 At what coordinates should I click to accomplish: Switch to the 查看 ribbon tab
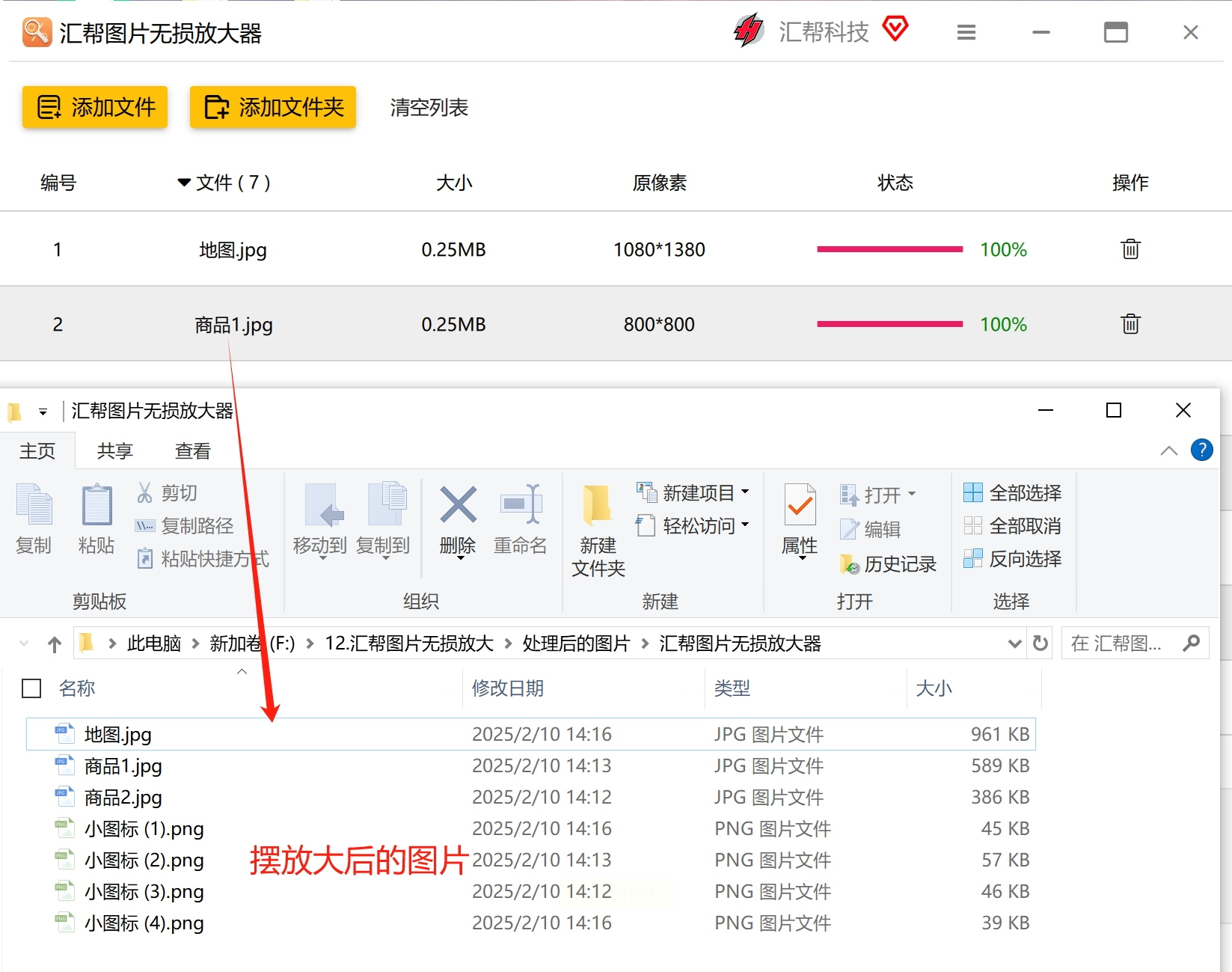point(192,451)
